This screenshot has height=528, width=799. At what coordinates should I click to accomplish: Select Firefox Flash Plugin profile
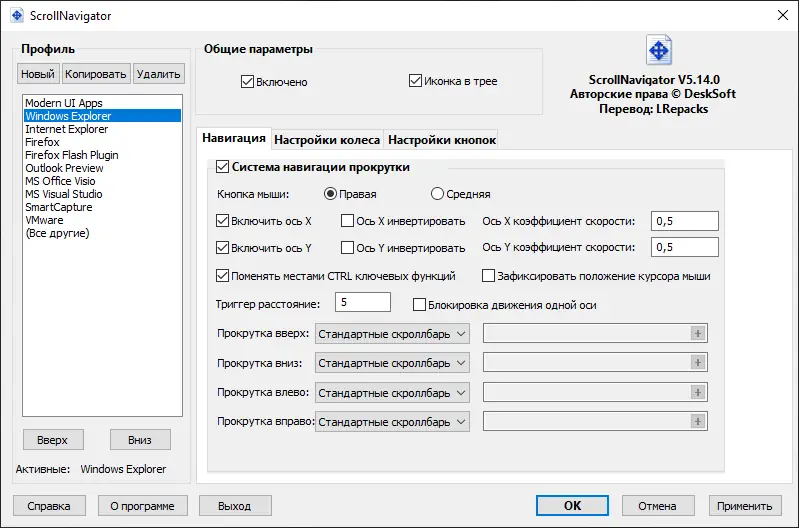[x=102, y=155]
